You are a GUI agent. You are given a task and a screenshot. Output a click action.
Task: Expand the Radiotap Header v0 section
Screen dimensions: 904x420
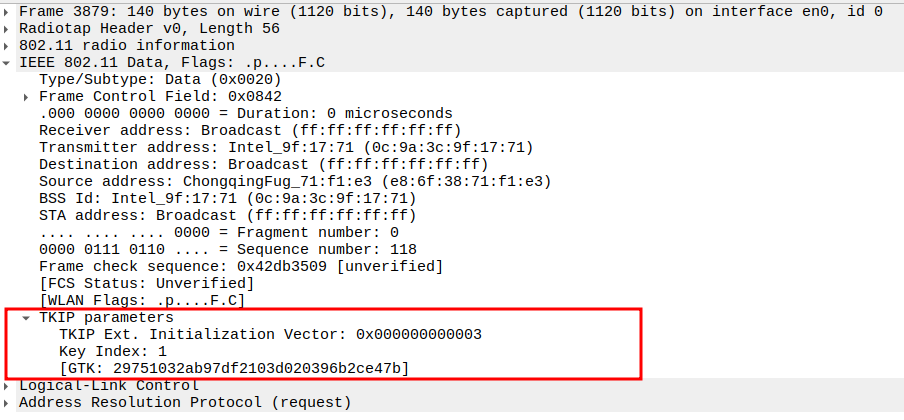[8, 28]
